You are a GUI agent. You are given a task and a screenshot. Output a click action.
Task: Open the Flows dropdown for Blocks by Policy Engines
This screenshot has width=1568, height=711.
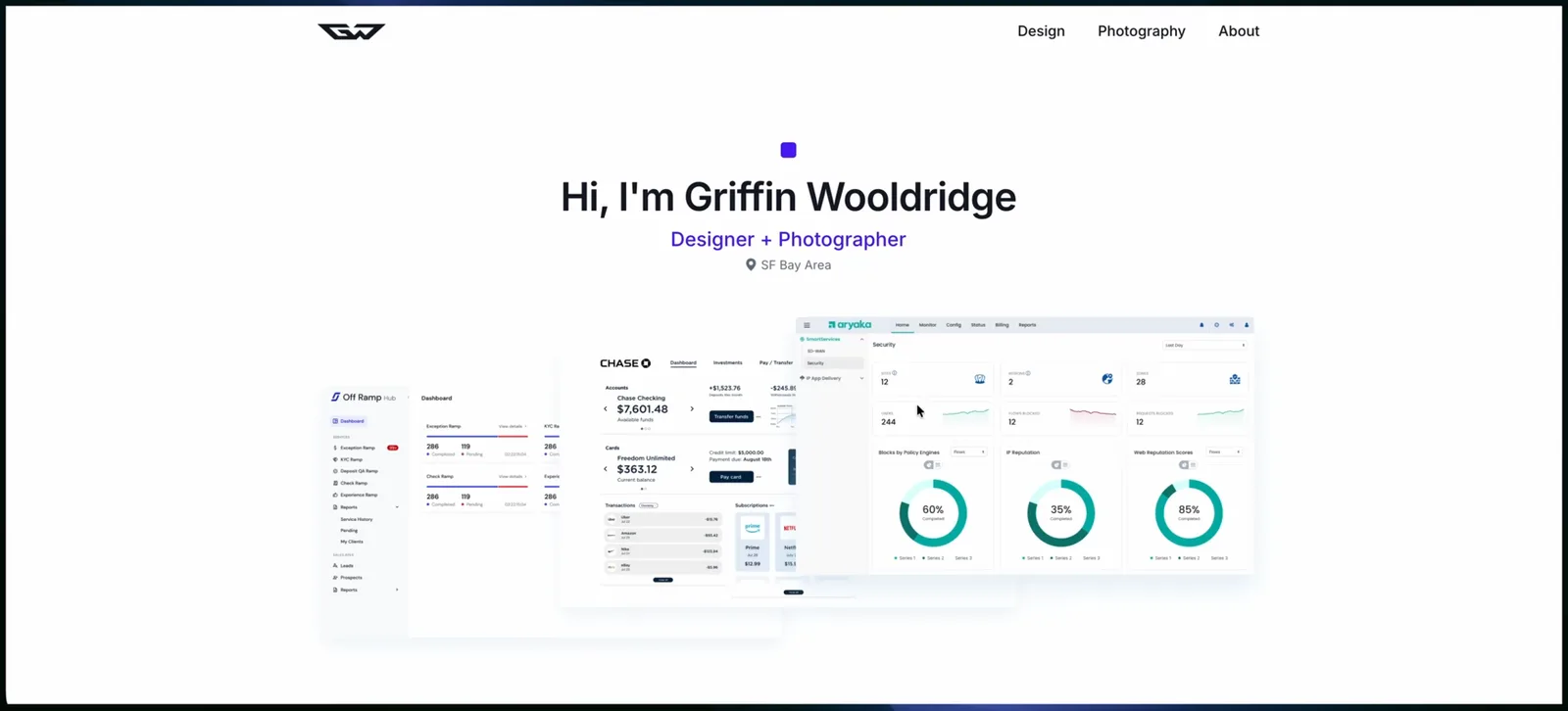point(969,452)
